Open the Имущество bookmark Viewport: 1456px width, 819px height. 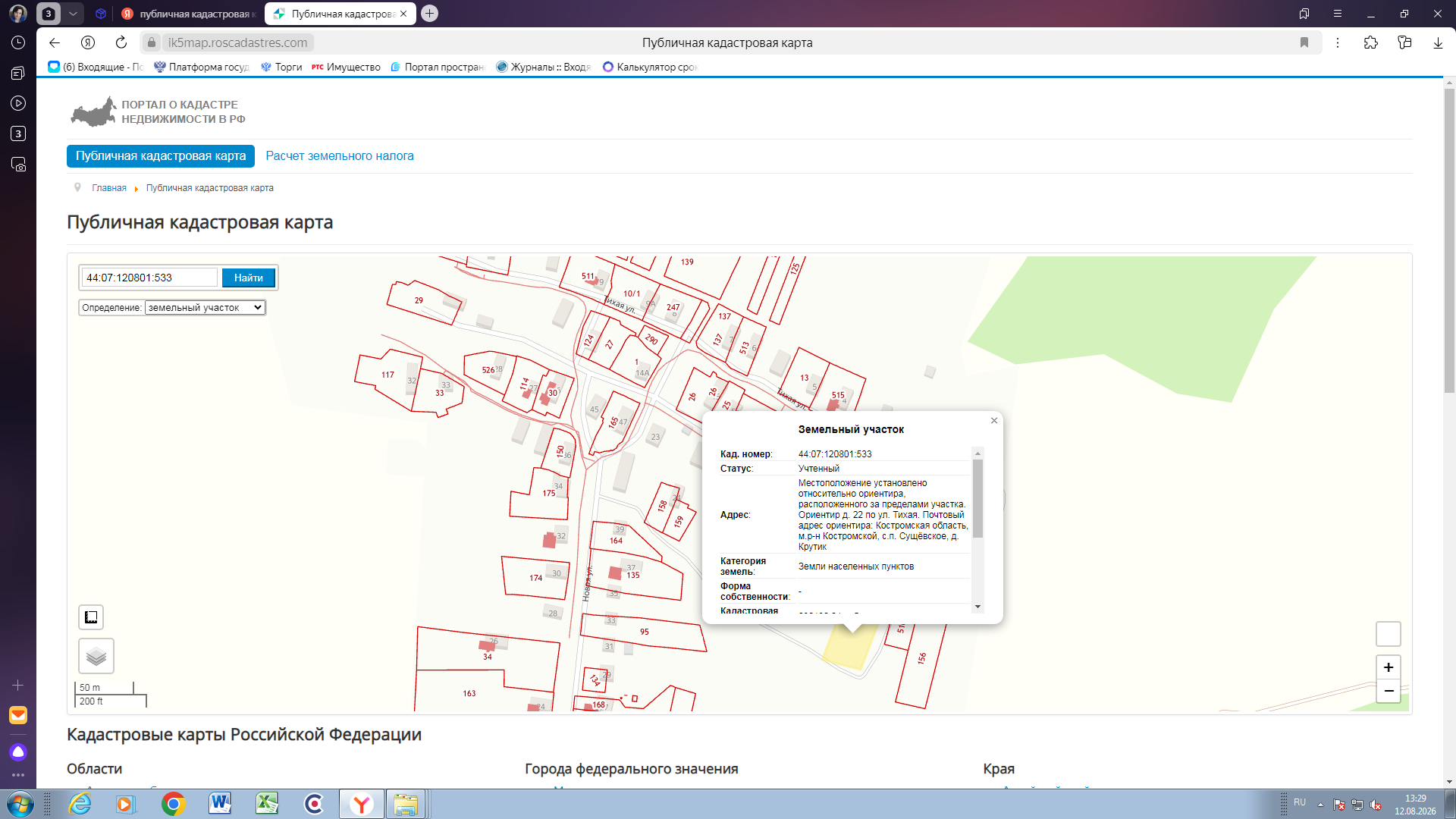(x=346, y=67)
